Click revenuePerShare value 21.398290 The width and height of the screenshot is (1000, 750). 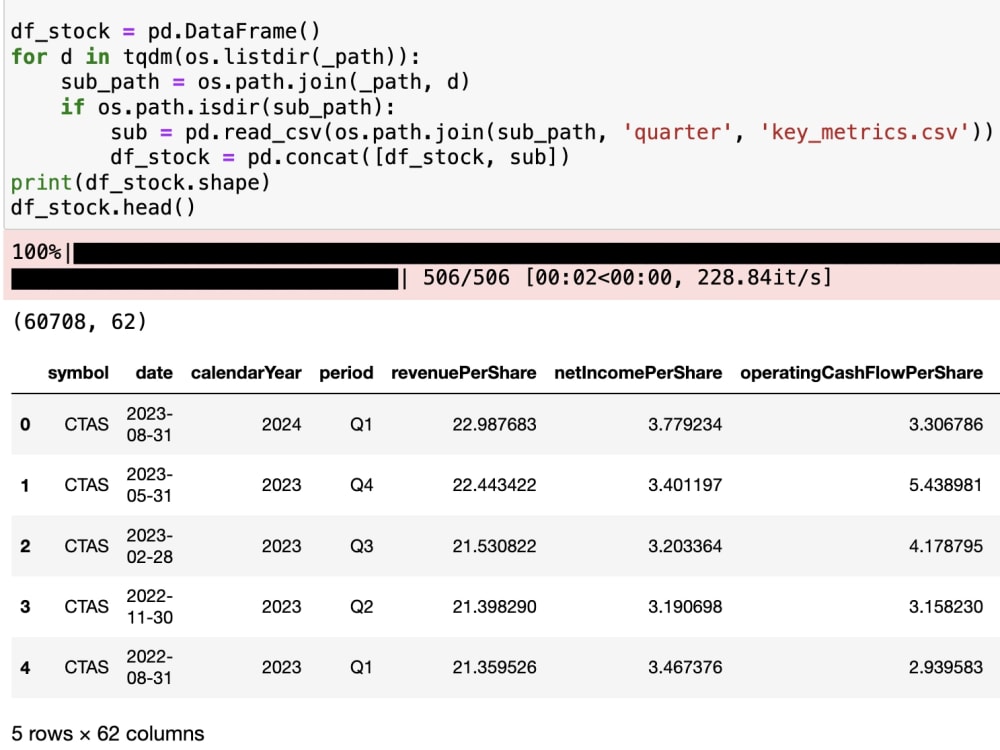point(494,607)
